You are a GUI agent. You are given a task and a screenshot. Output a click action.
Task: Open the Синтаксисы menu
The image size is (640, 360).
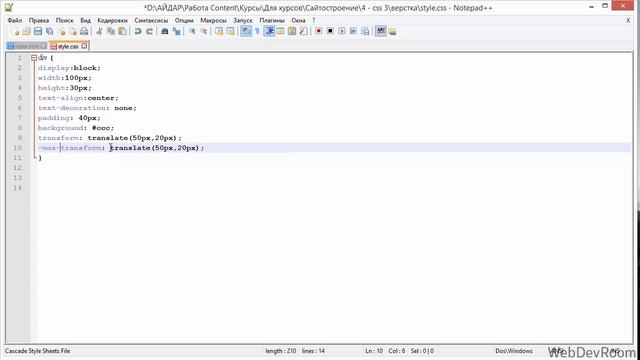[x=151, y=20]
